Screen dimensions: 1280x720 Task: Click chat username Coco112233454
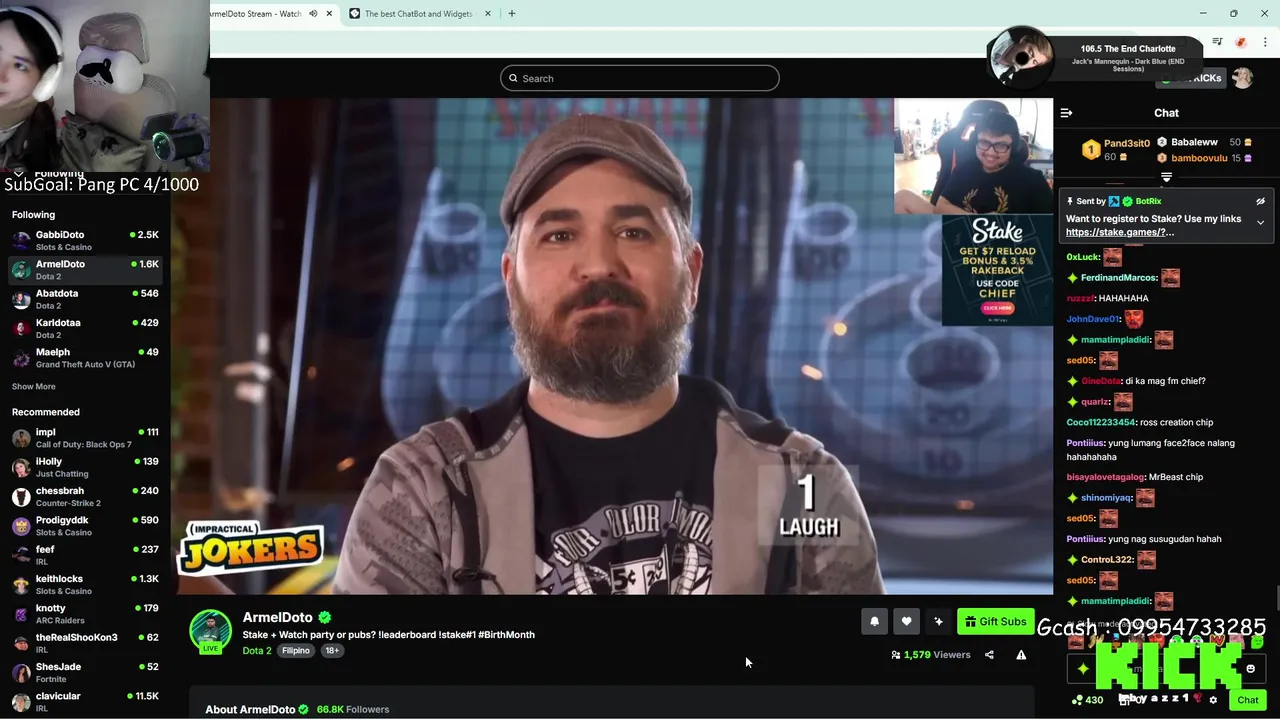1101,423
